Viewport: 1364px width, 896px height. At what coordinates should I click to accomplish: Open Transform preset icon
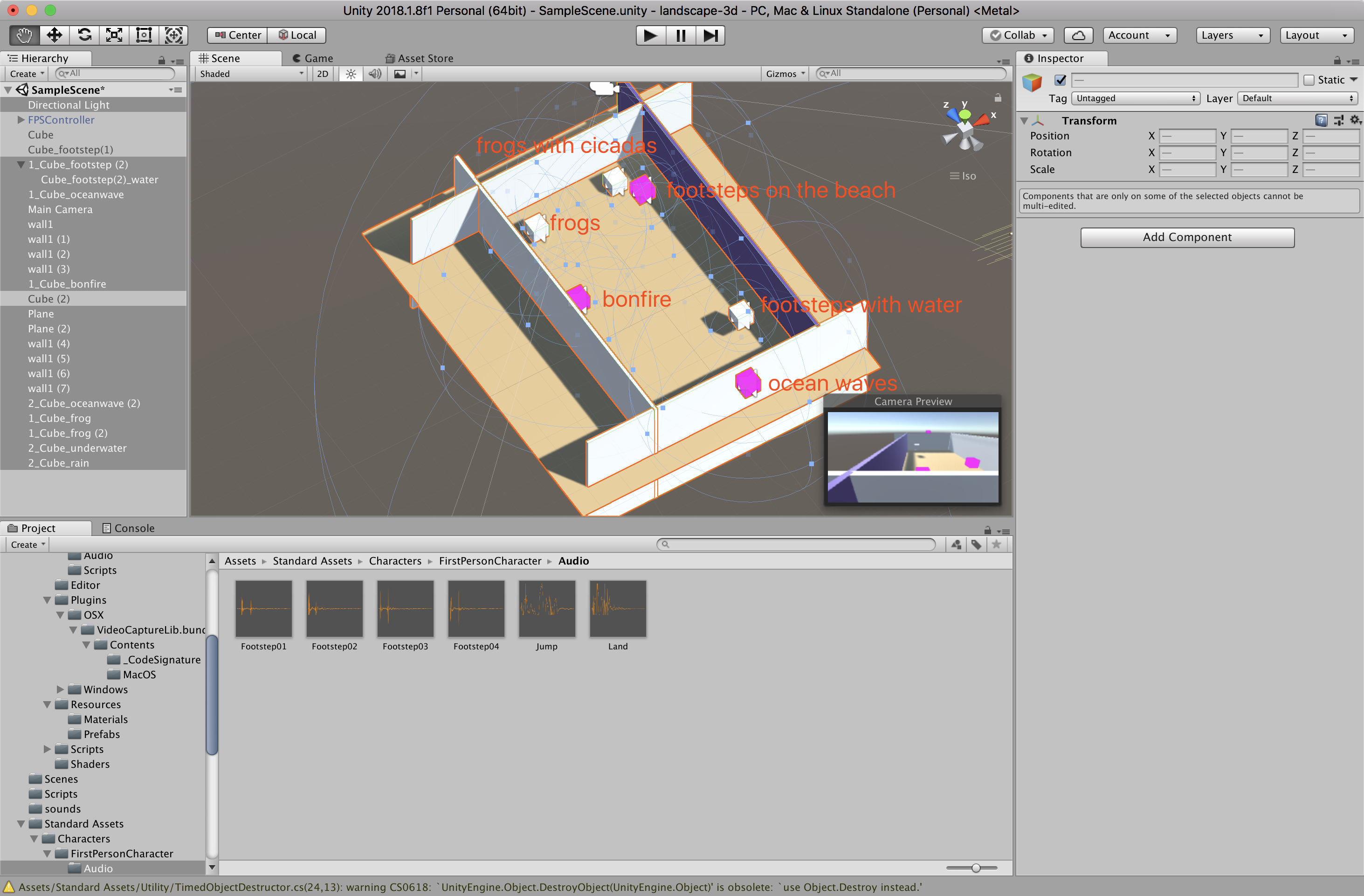pos(1339,120)
